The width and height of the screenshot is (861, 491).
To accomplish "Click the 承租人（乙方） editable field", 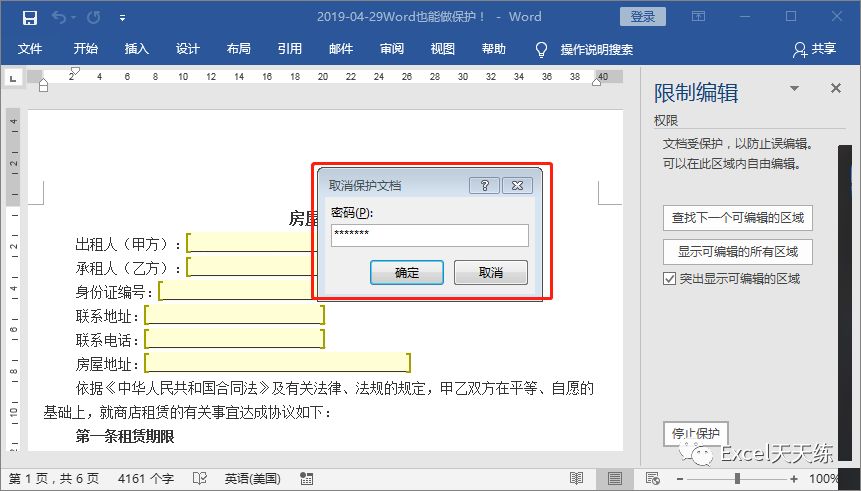I will (251, 267).
